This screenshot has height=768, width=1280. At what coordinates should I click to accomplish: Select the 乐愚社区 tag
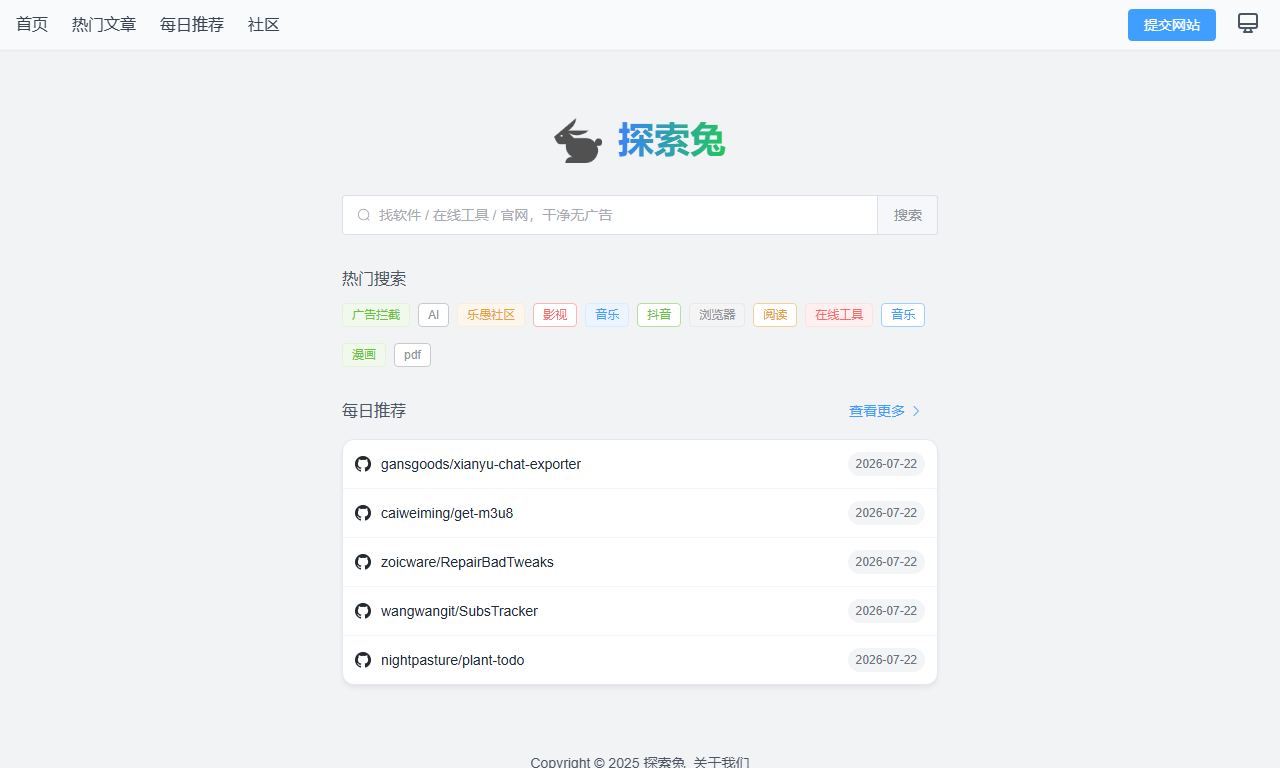(x=491, y=315)
